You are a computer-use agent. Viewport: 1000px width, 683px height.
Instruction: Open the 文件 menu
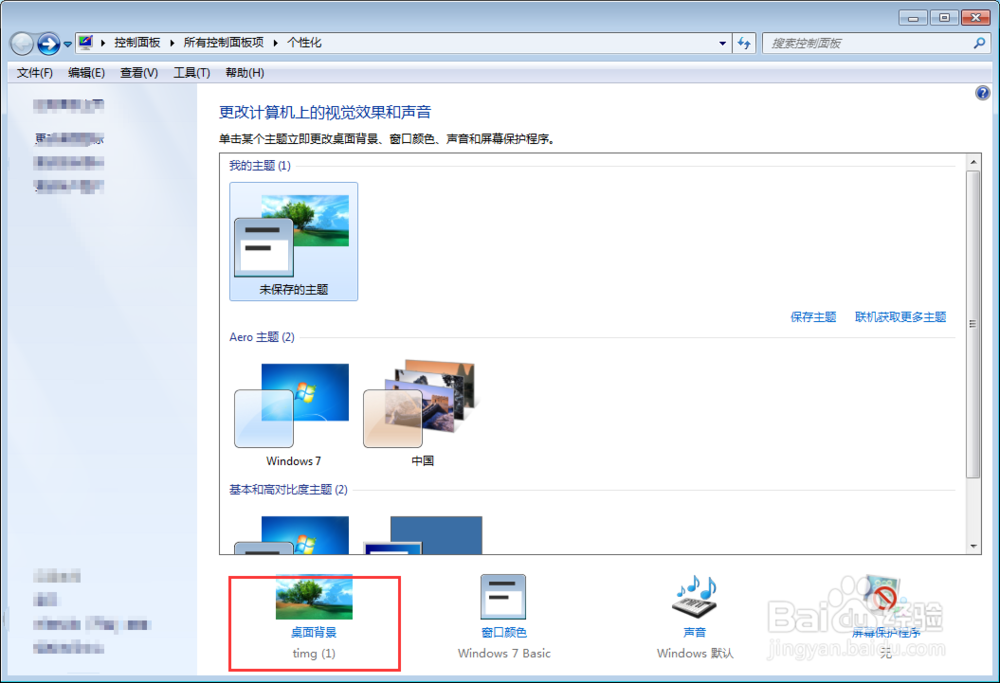click(35, 72)
